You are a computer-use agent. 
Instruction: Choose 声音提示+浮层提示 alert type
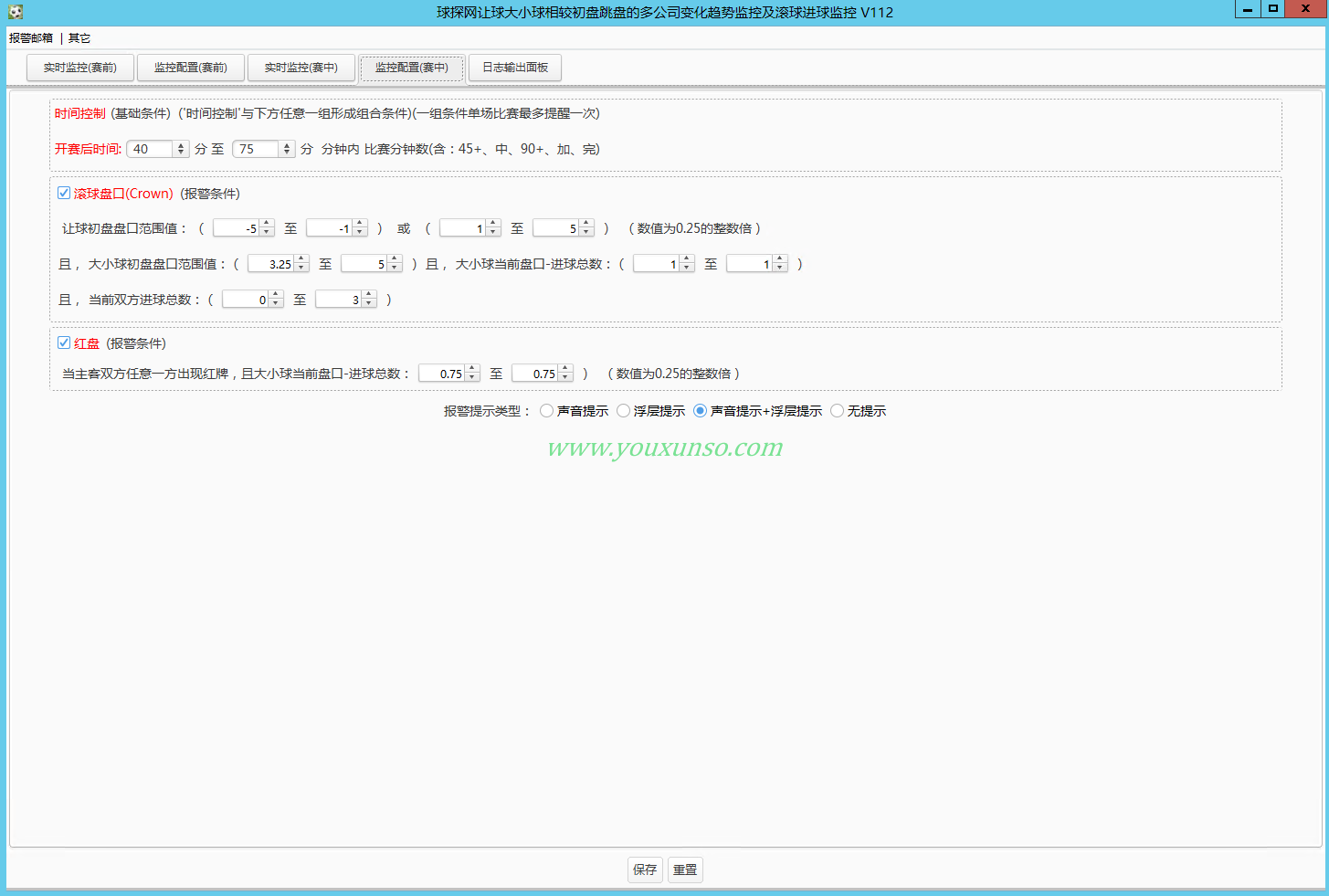coord(700,411)
